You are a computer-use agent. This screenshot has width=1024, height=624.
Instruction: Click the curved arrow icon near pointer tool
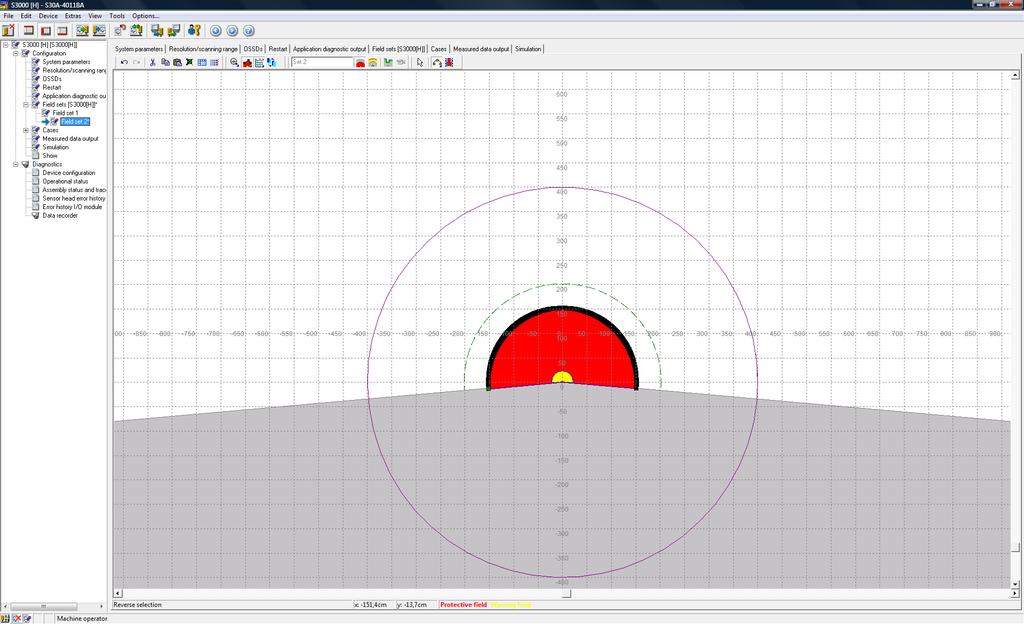tap(437, 63)
